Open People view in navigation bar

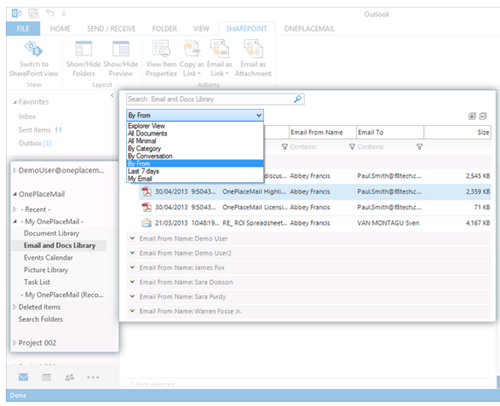point(69,377)
